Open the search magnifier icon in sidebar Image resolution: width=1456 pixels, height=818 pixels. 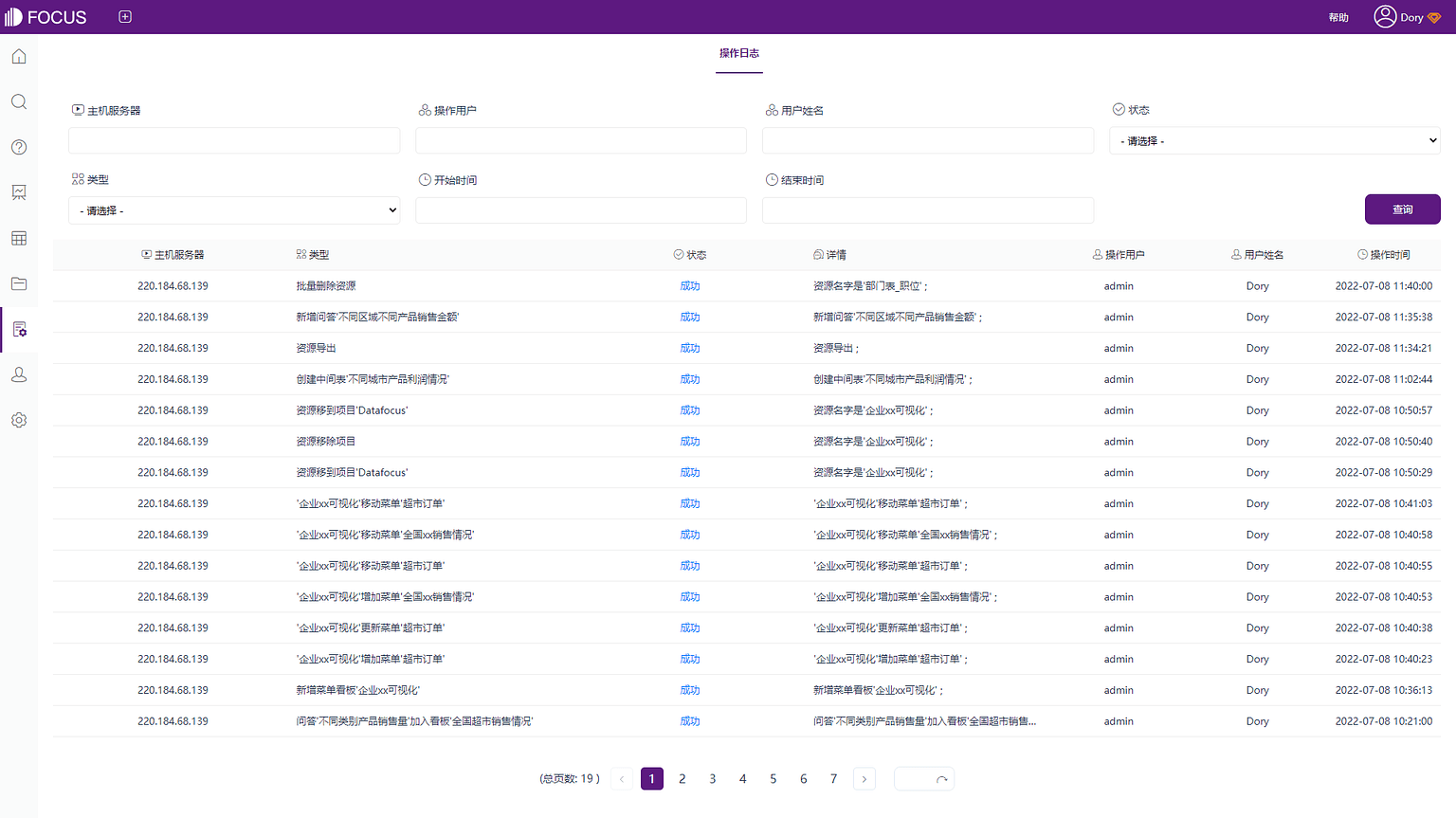pyautogui.click(x=19, y=101)
